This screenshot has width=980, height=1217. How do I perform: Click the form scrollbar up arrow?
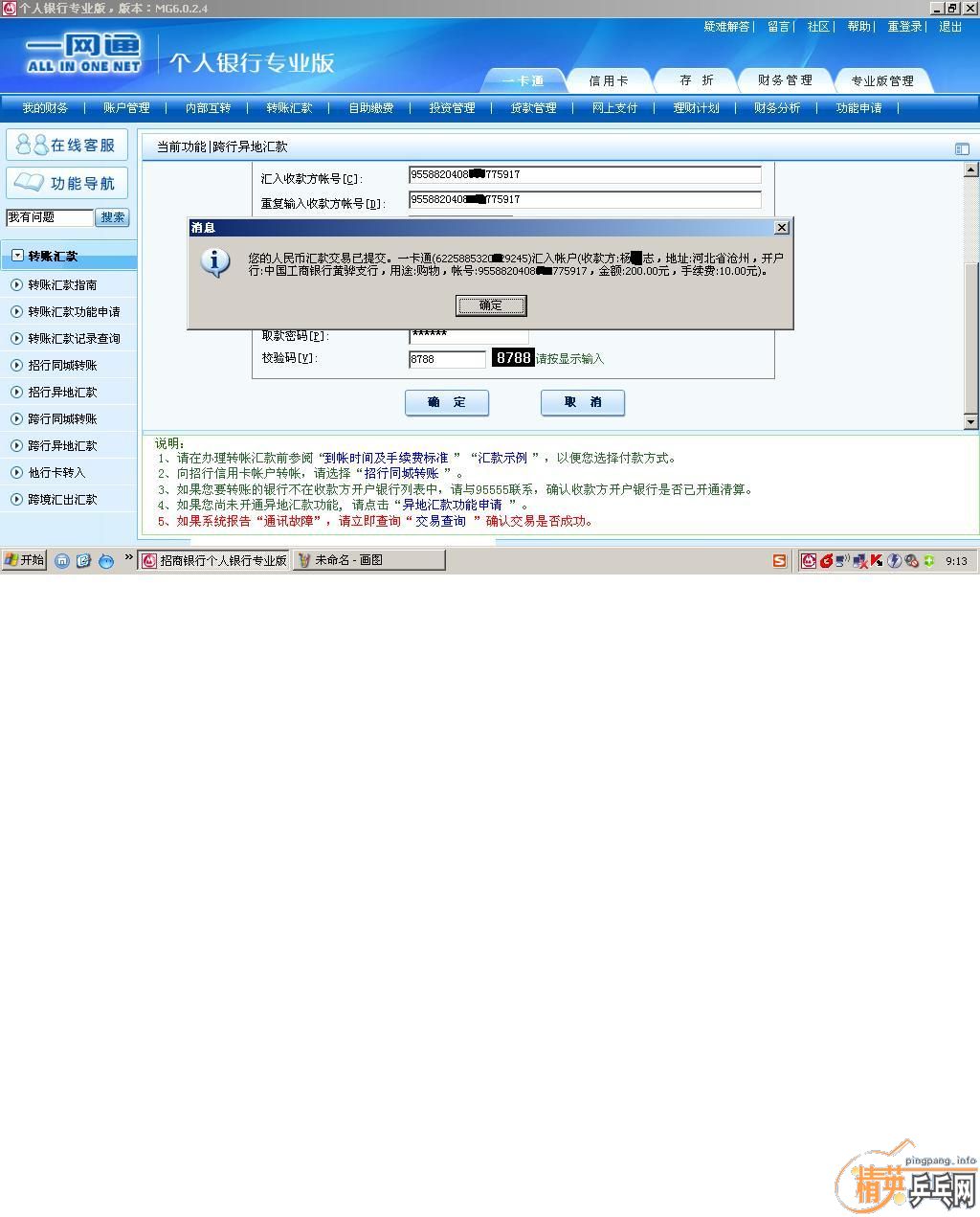pyautogui.click(x=971, y=169)
